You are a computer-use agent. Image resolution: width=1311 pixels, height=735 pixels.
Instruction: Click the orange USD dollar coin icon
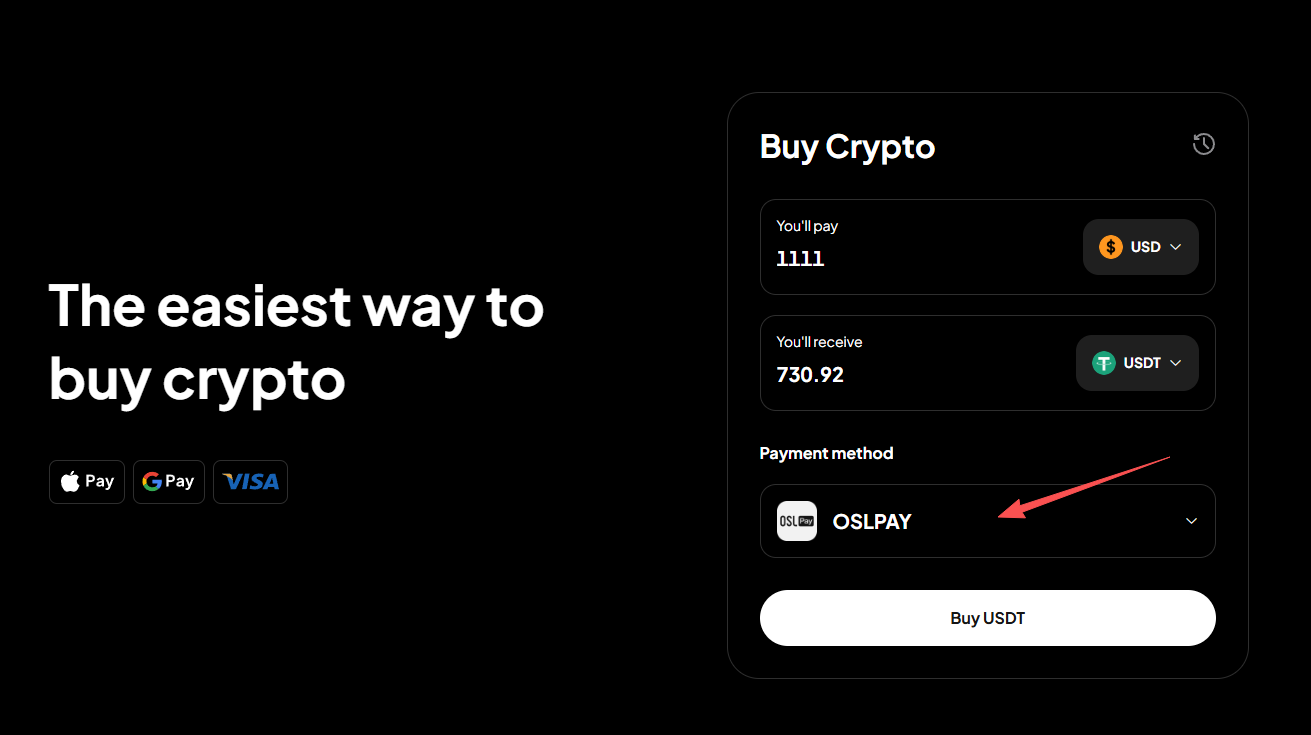pos(1111,247)
